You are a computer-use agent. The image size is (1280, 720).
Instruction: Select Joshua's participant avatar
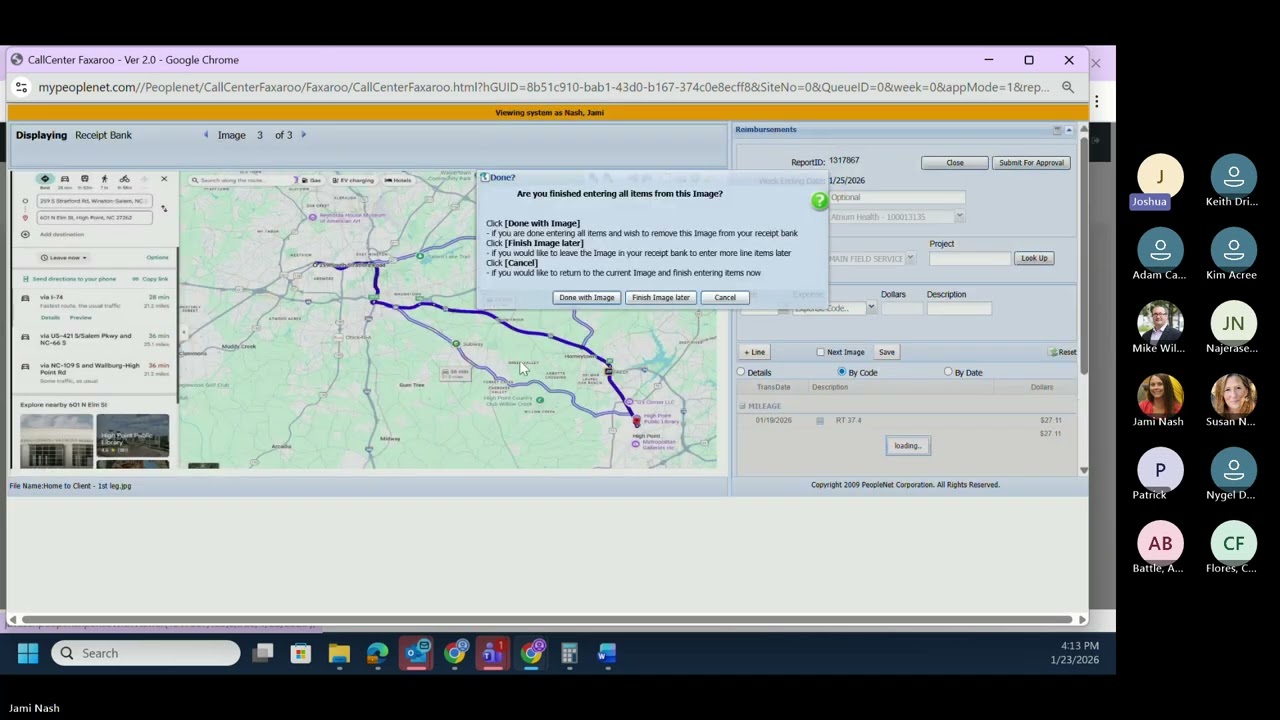(x=1160, y=177)
